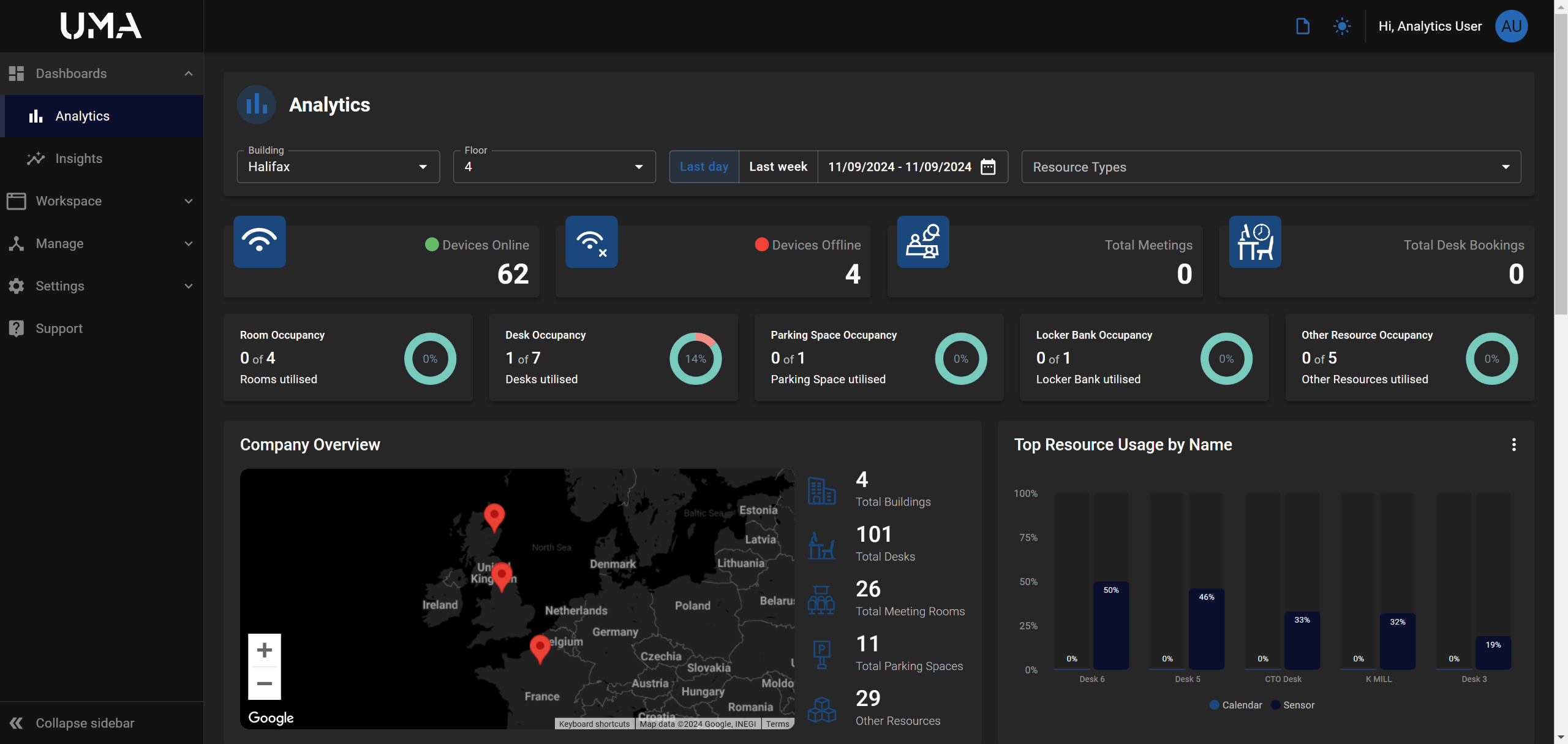Click three-dot menu on Top Resource Usage

coord(1513,444)
